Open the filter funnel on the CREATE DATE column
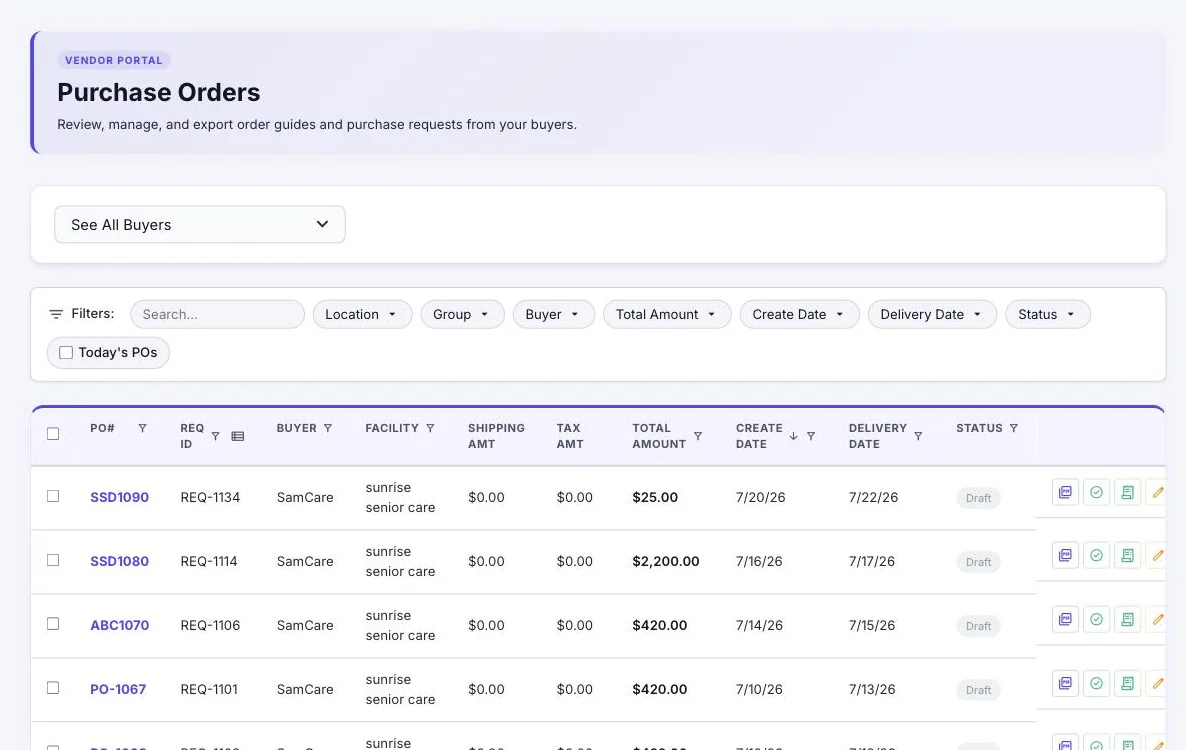The image size is (1186, 750). (x=811, y=436)
